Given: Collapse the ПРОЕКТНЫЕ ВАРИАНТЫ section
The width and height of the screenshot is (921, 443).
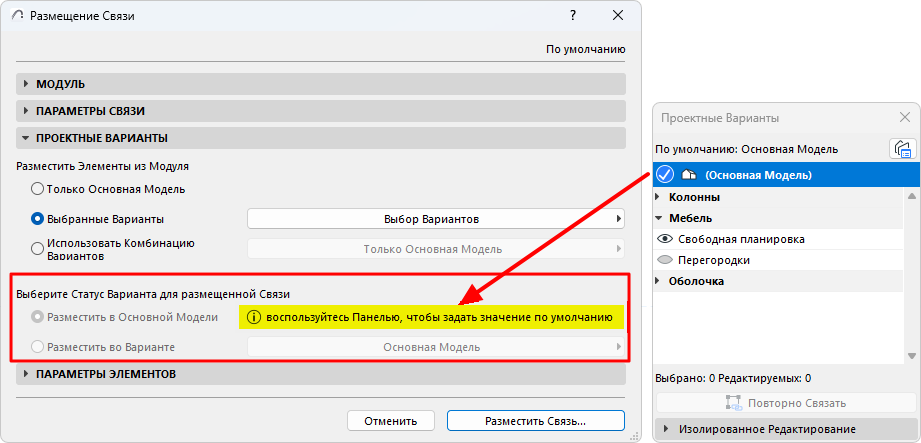Looking at the screenshot, I should [320, 138].
